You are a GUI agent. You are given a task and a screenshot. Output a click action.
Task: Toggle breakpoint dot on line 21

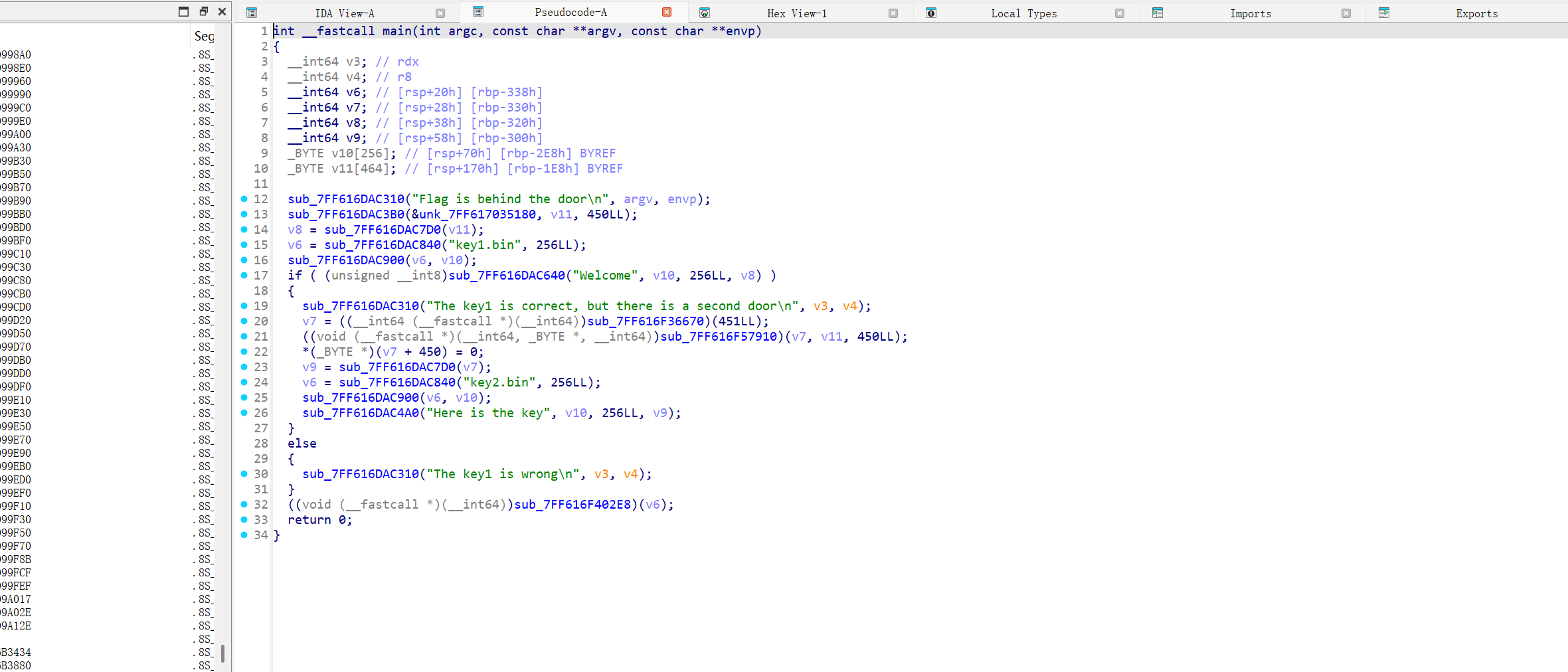(x=244, y=336)
